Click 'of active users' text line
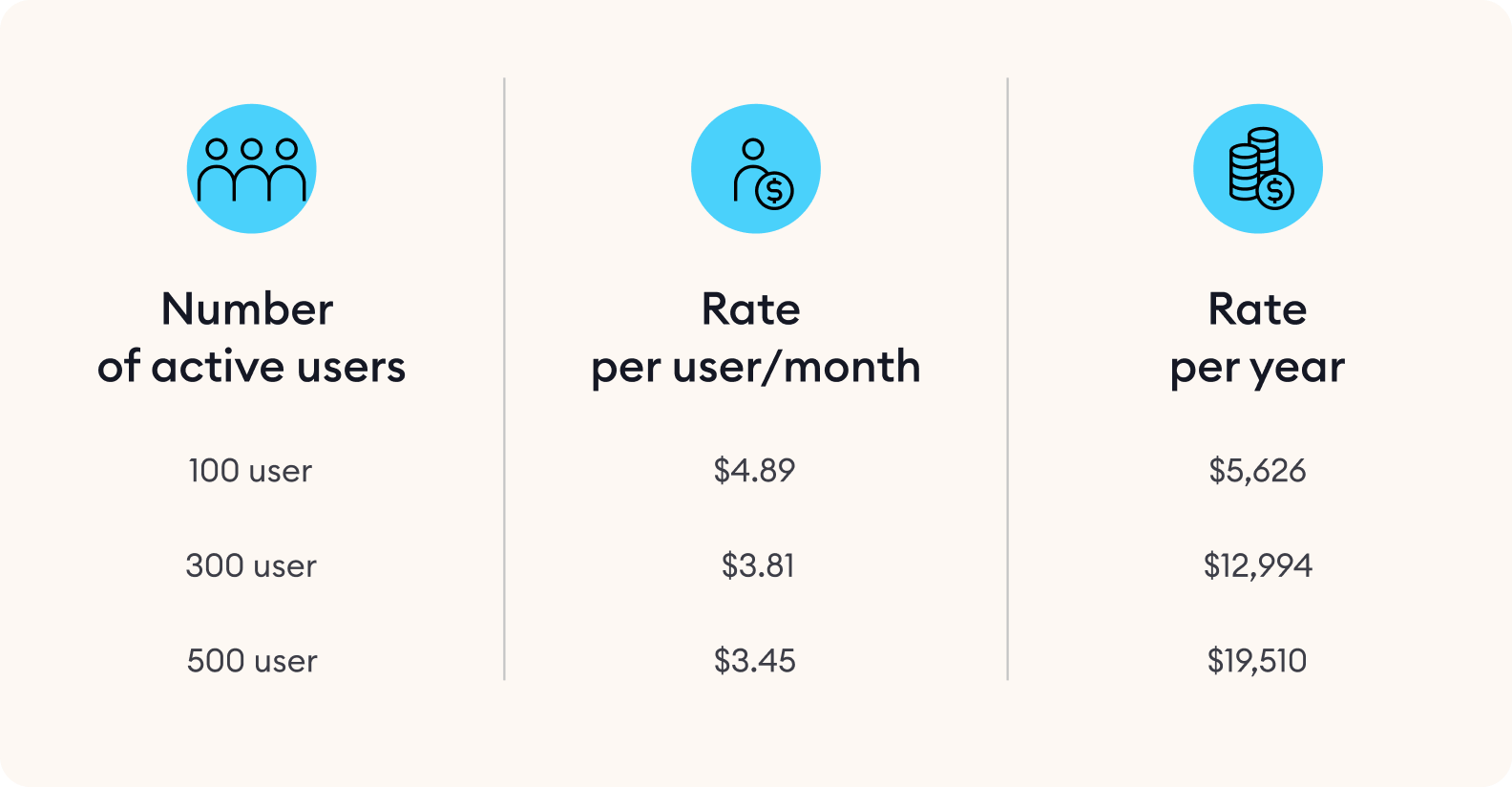The image size is (1512, 787). [251, 367]
